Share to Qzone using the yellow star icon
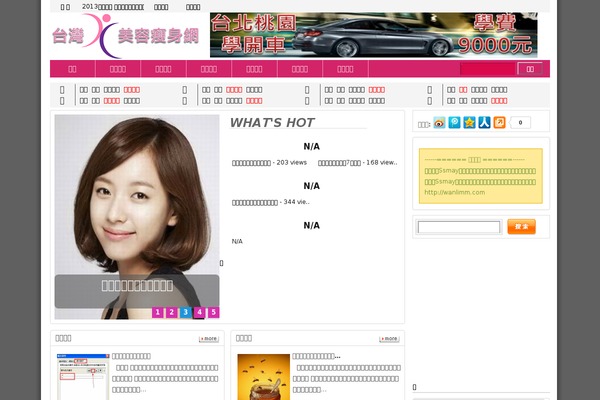Image resolution: width=600 pixels, height=400 pixels. pos(469,123)
